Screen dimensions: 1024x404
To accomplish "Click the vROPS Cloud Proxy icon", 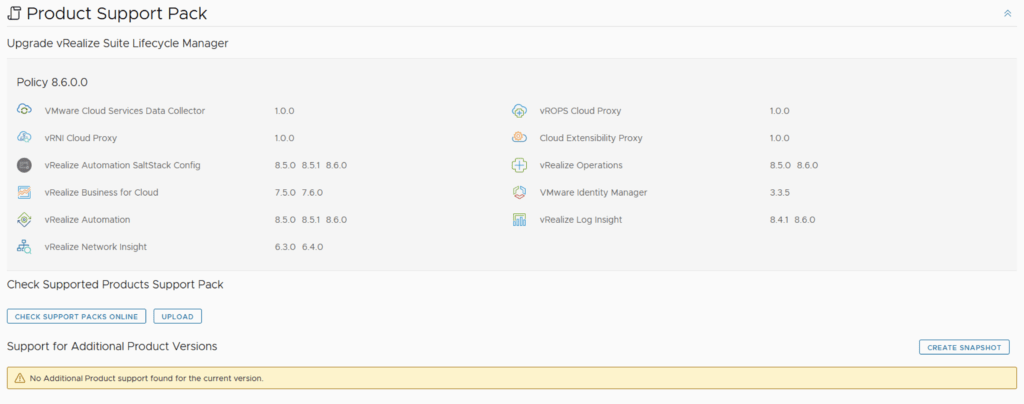I will point(519,110).
